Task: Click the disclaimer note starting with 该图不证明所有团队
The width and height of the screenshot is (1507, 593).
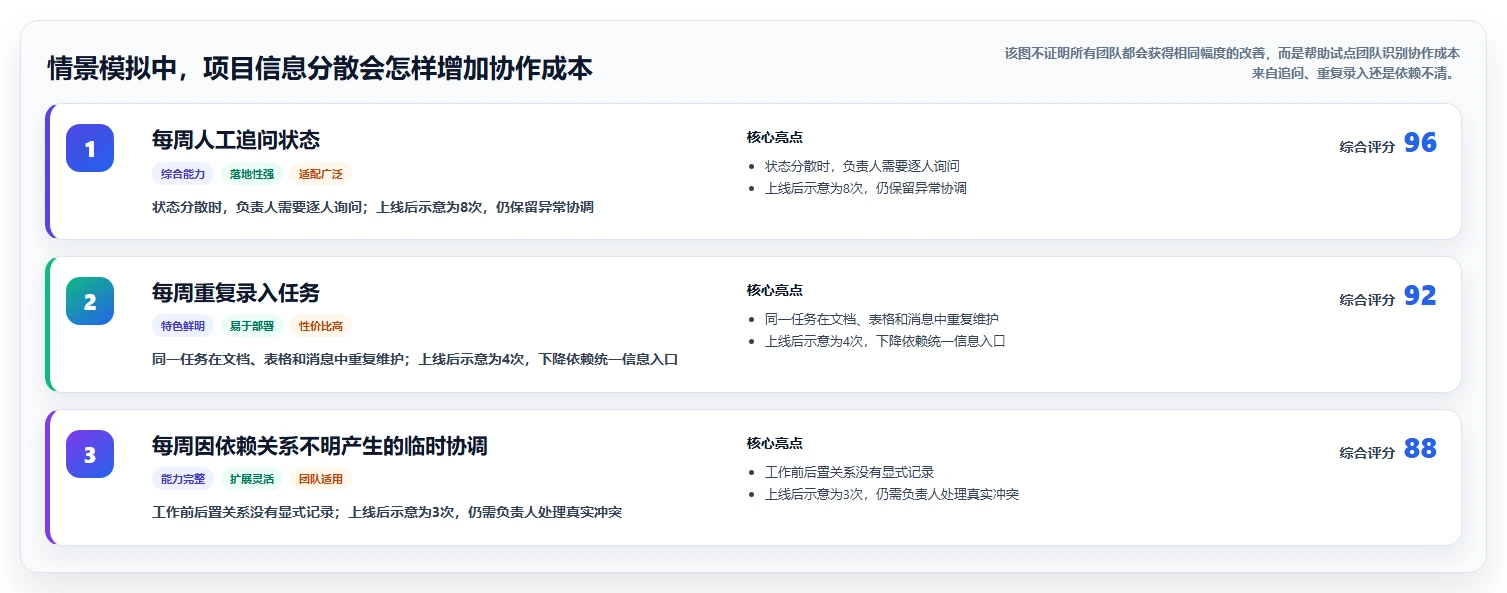Action: coord(1232,63)
